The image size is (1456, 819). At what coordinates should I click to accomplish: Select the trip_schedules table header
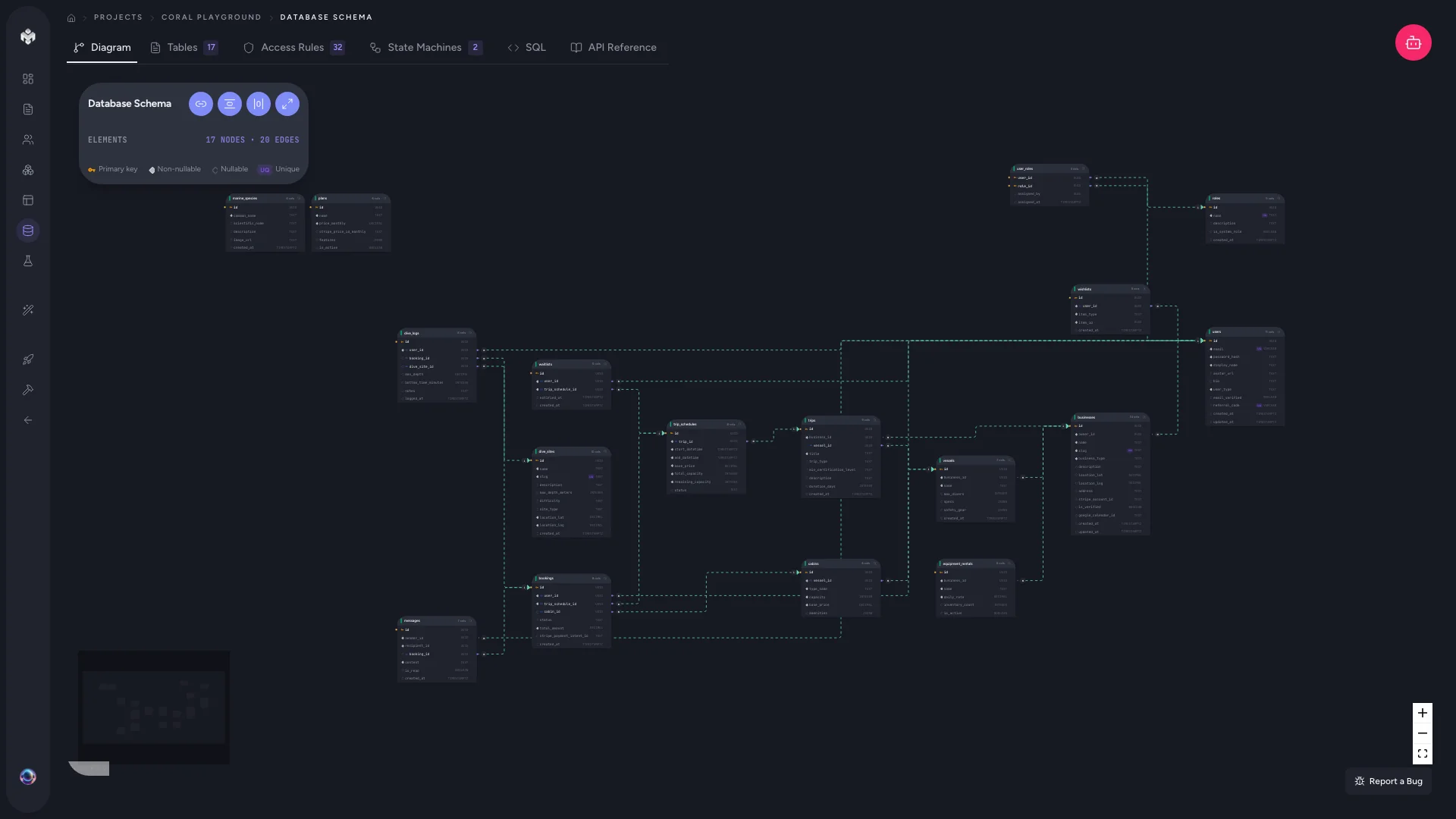(706, 424)
